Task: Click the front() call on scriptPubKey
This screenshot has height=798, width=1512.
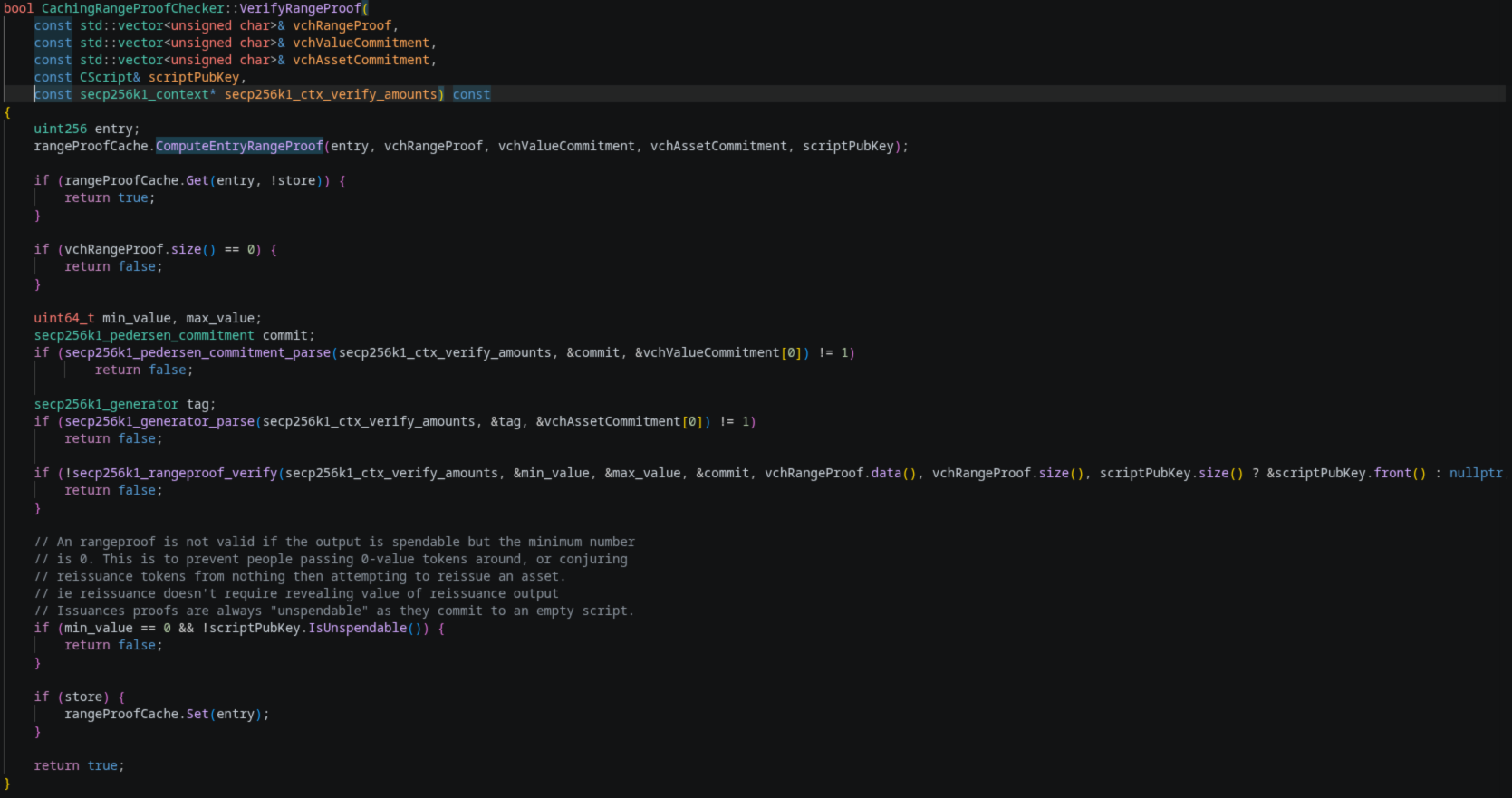Action: pos(1400,473)
